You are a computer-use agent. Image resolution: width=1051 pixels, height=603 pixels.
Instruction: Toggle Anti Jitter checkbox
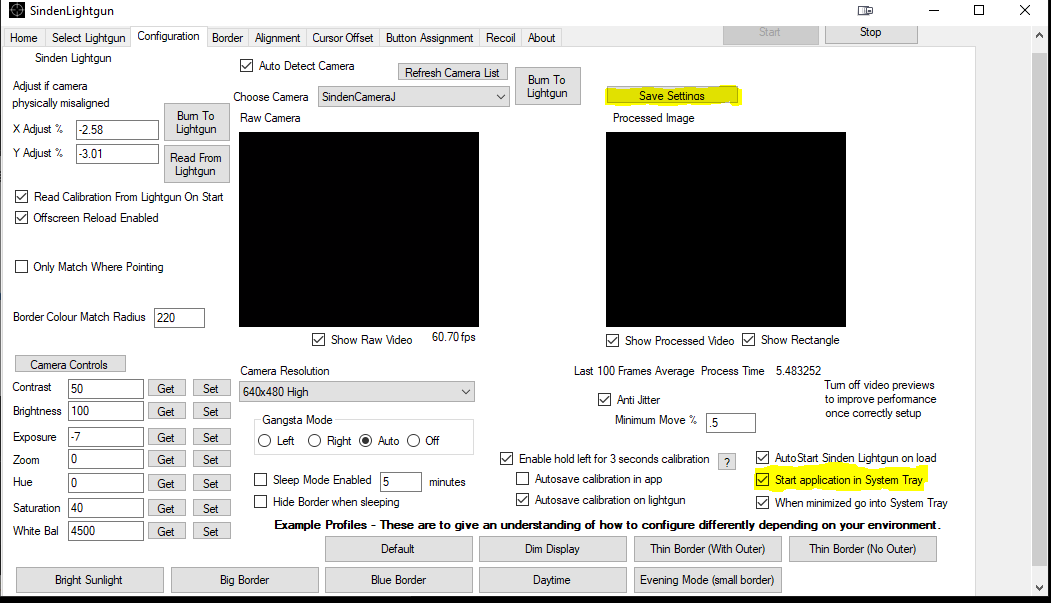605,400
